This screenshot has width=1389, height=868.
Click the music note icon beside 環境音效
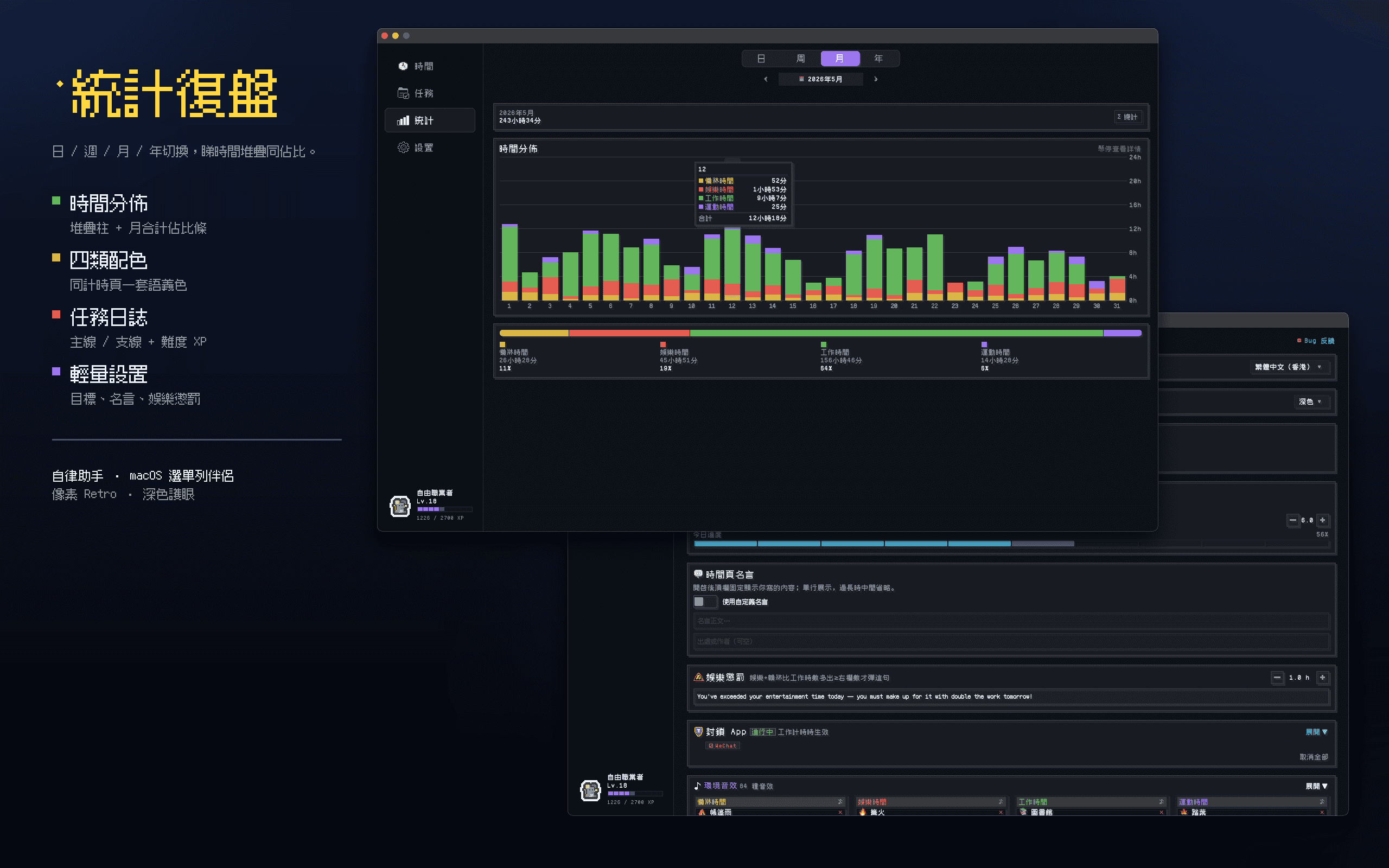click(x=697, y=786)
